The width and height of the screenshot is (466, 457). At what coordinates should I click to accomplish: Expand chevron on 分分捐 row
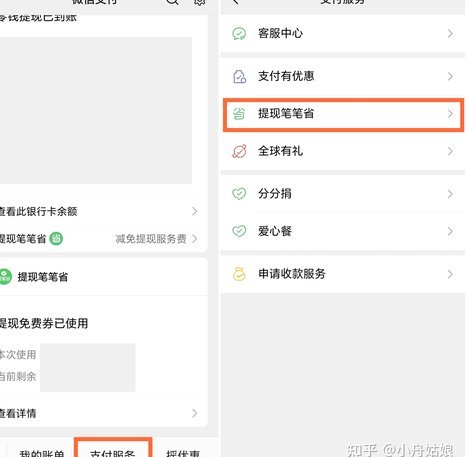point(450,194)
